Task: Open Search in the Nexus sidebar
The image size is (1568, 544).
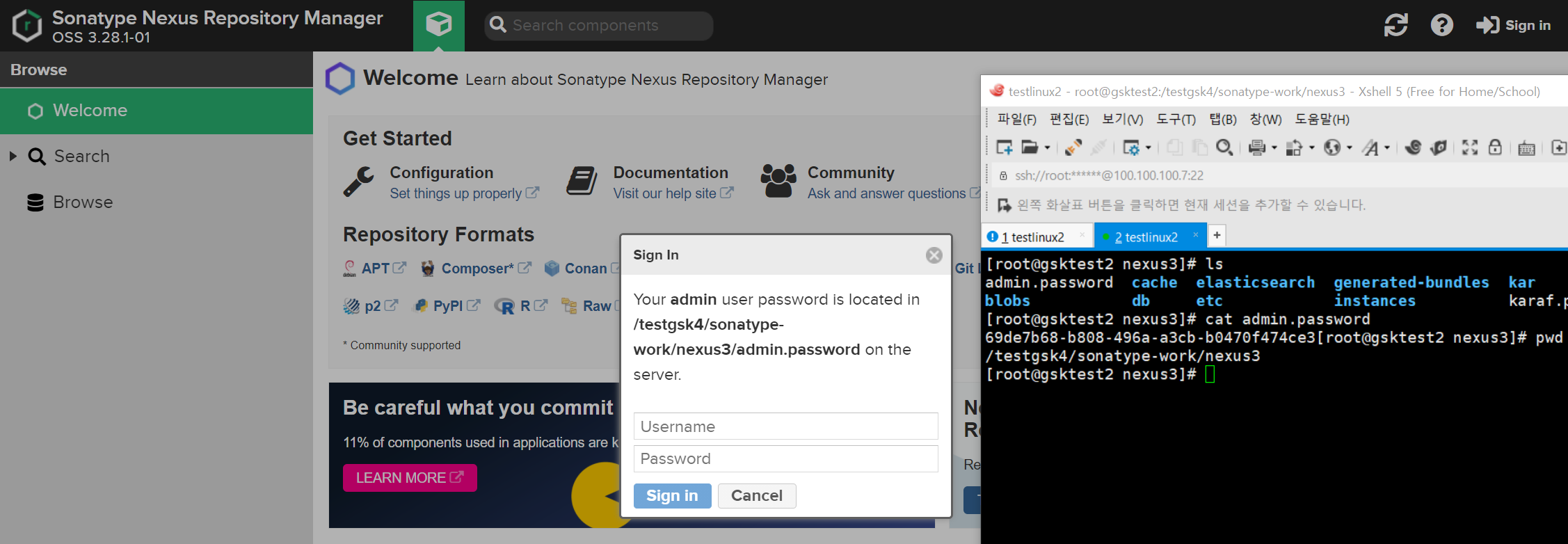Action: click(x=81, y=156)
